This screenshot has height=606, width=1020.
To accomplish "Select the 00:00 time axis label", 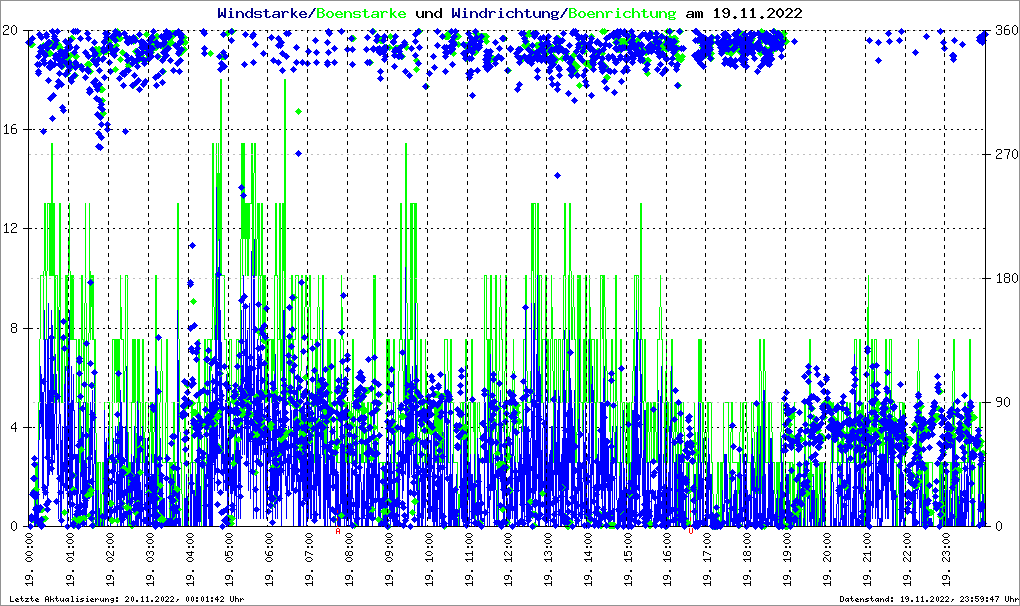I will (30, 562).
